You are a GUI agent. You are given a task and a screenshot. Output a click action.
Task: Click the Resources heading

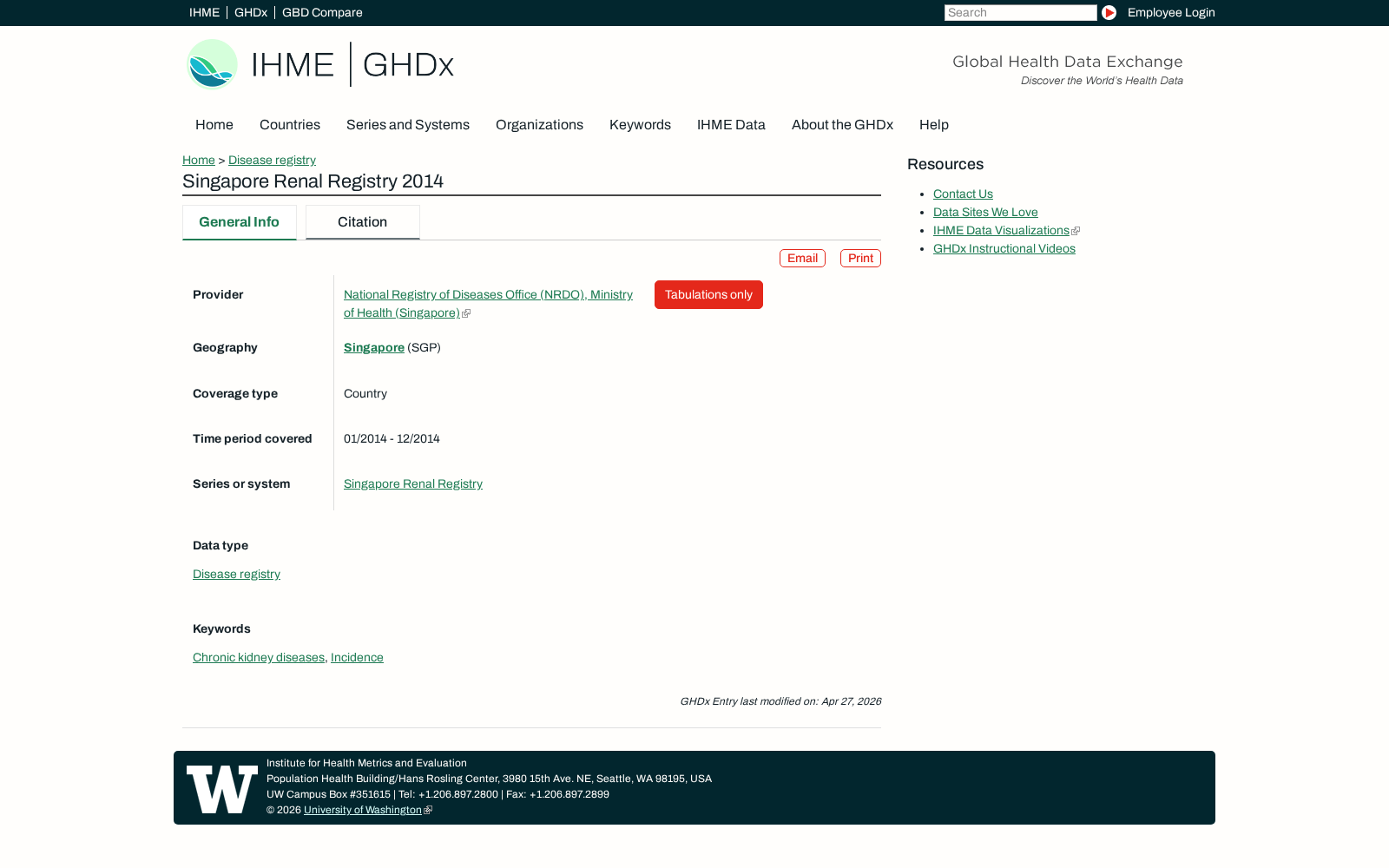[945, 165]
